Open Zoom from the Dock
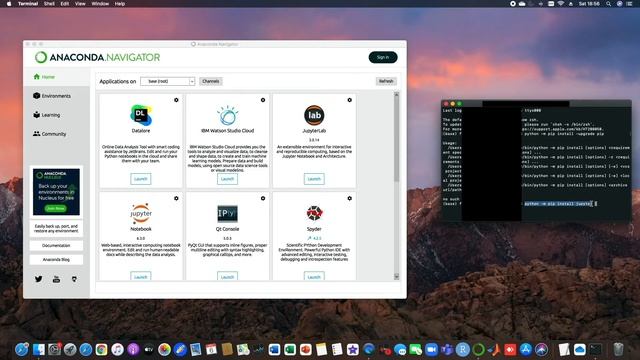 [431, 349]
